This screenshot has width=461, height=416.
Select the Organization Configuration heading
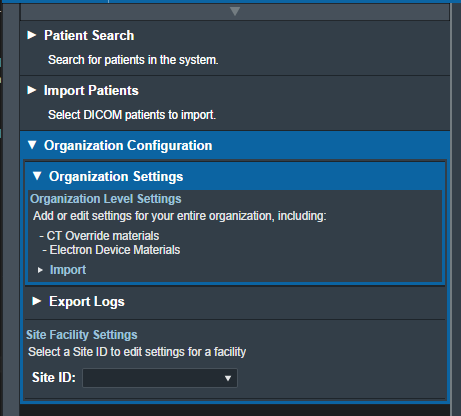[128, 146]
